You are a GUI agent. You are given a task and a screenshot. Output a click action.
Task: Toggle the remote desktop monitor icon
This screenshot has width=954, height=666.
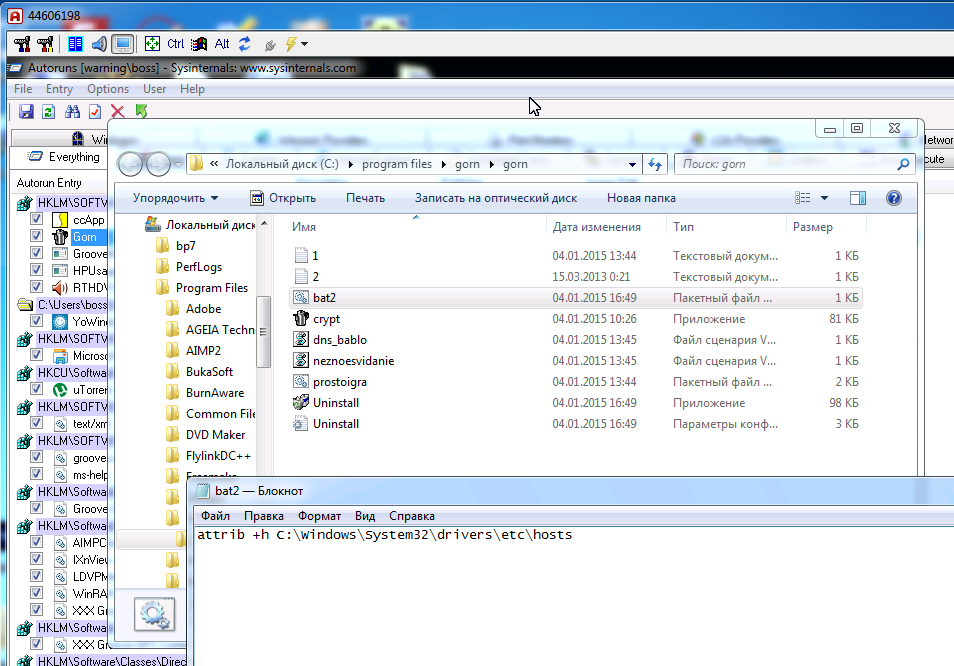tap(123, 44)
